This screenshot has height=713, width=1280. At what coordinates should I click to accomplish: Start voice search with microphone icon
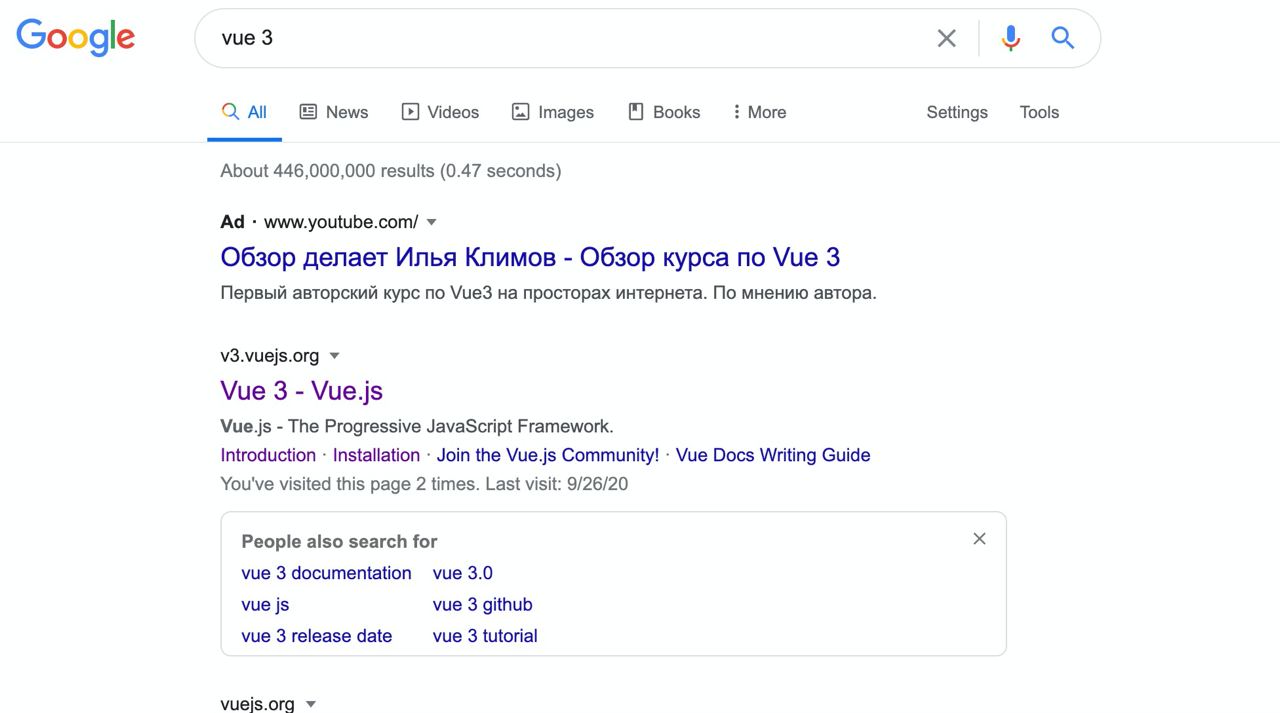coord(1011,38)
